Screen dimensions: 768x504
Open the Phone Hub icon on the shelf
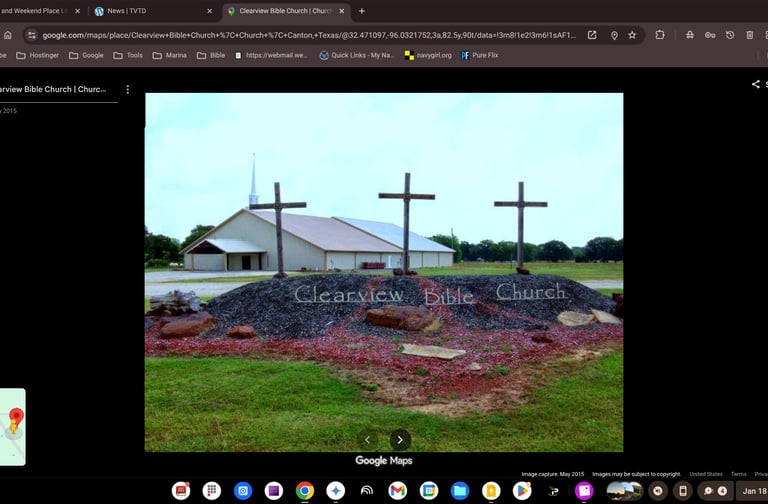coord(683,490)
